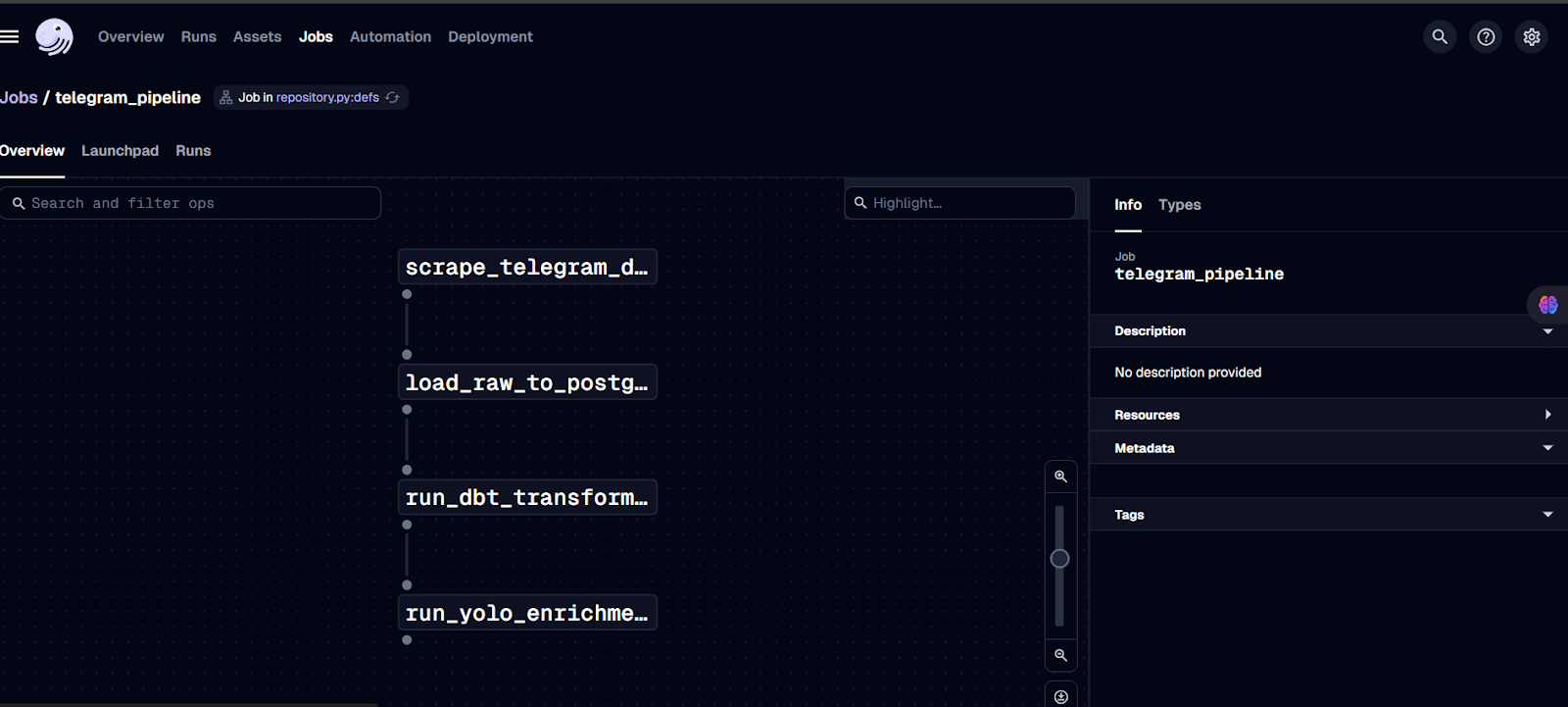This screenshot has height=707, width=1568.
Task: Open the repository.py:defs link
Action: [327, 97]
